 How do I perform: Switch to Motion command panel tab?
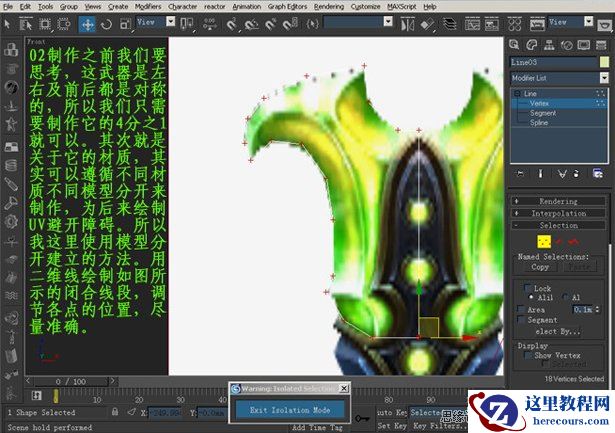[x=566, y=45]
